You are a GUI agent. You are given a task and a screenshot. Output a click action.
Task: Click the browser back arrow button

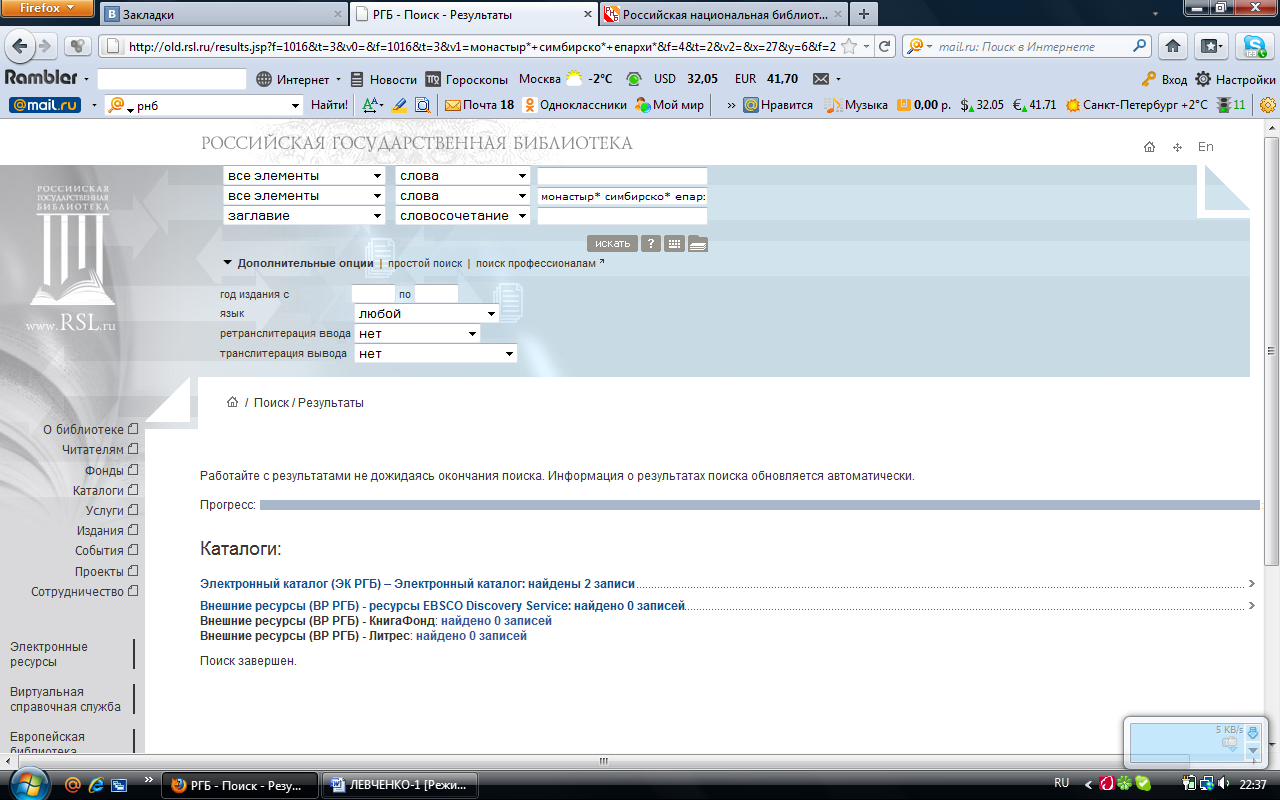pos(22,46)
